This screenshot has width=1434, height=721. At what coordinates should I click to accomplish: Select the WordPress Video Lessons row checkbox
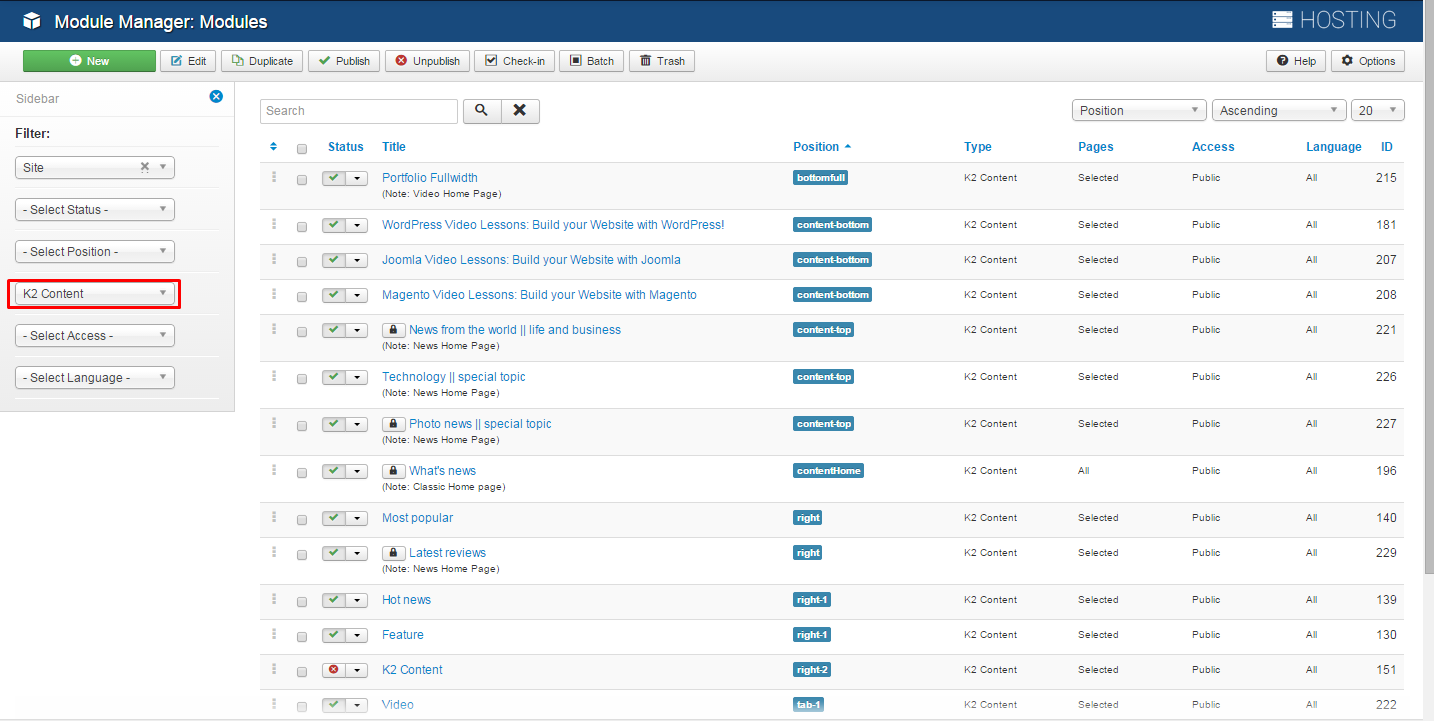tap(302, 227)
